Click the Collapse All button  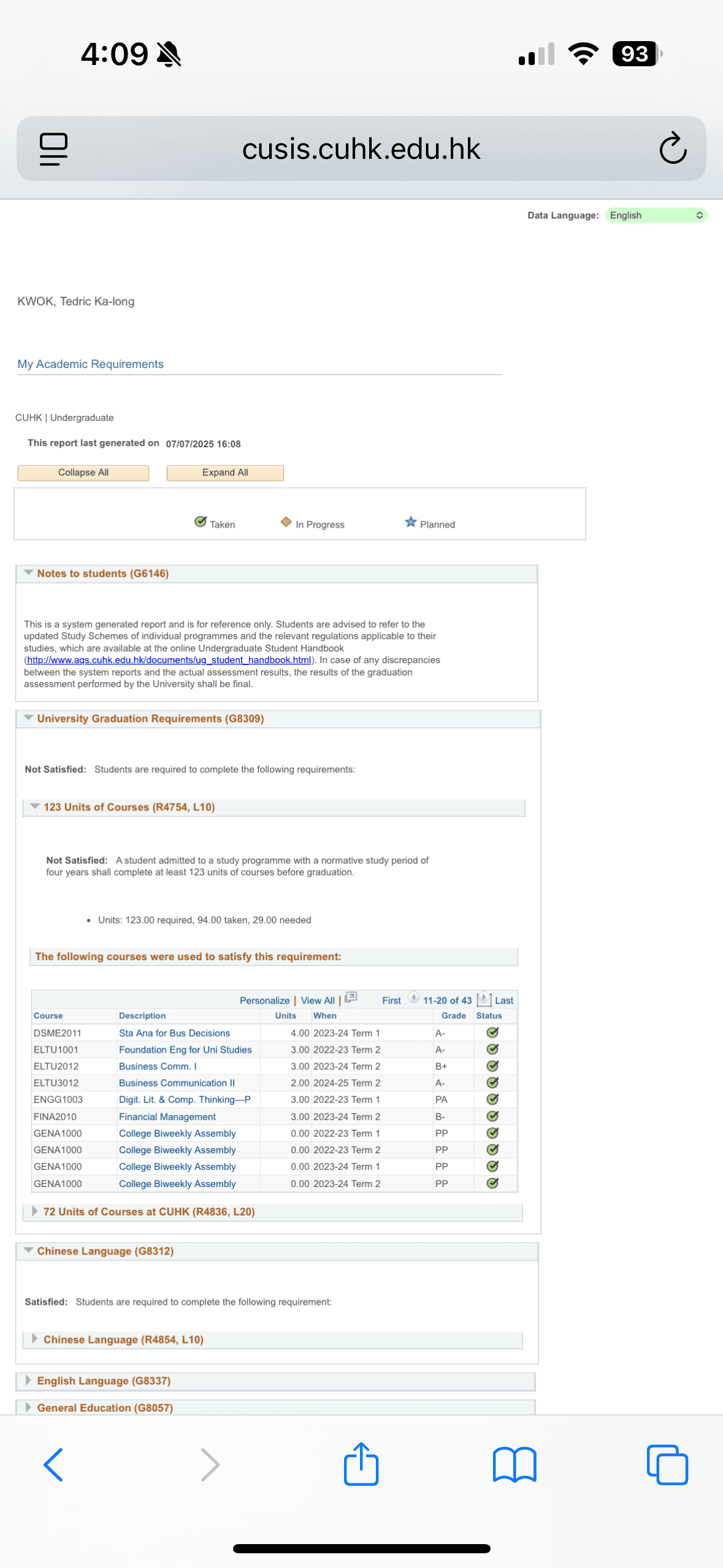click(83, 472)
